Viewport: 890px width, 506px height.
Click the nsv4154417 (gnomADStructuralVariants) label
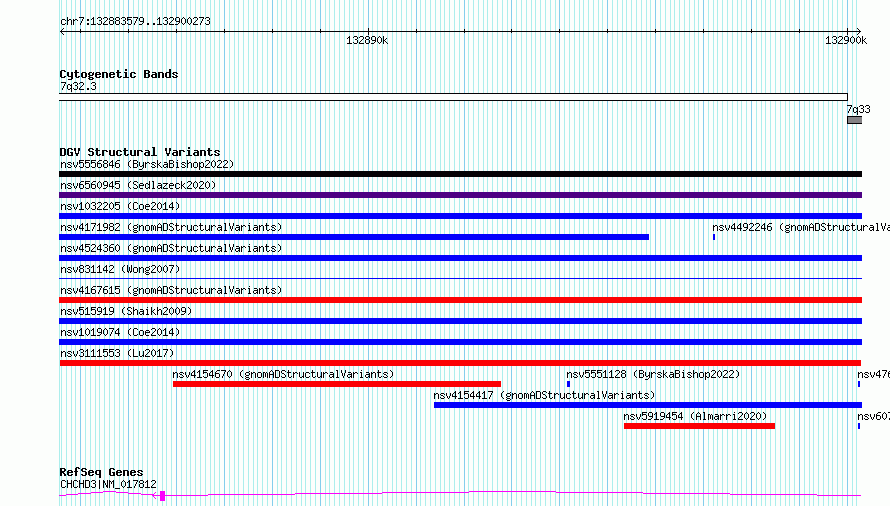click(x=544, y=395)
